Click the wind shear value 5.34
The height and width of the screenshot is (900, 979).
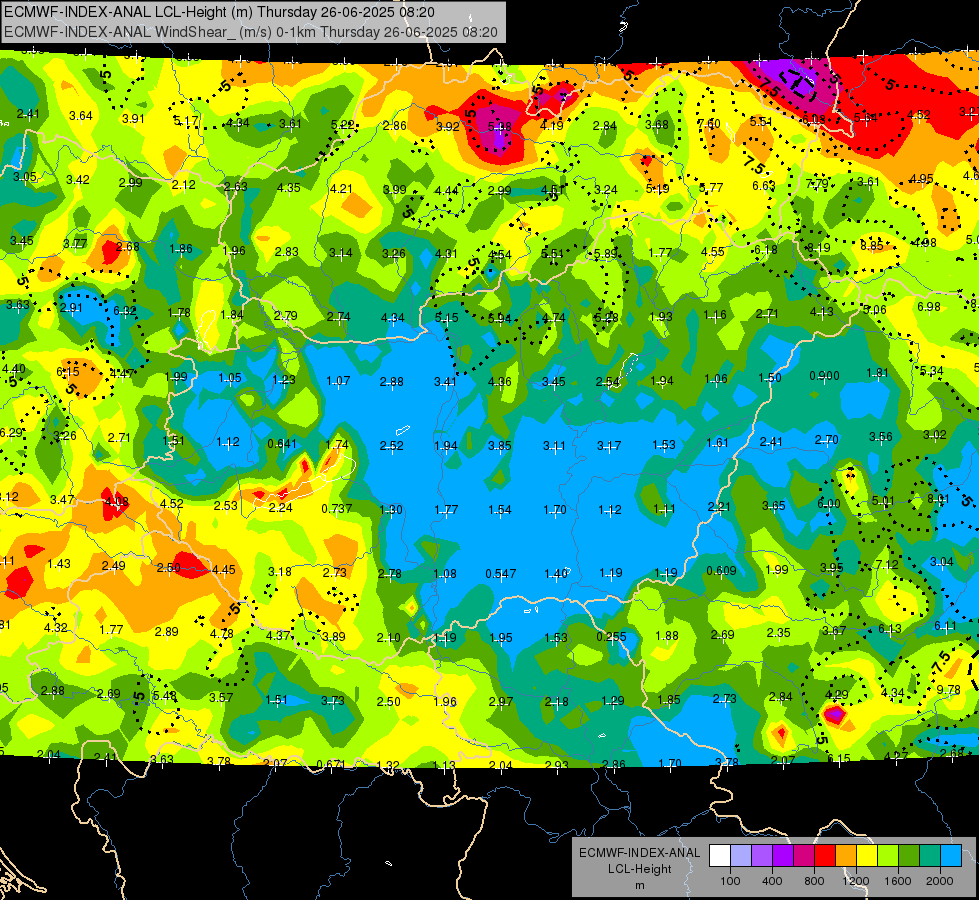coord(932,370)
